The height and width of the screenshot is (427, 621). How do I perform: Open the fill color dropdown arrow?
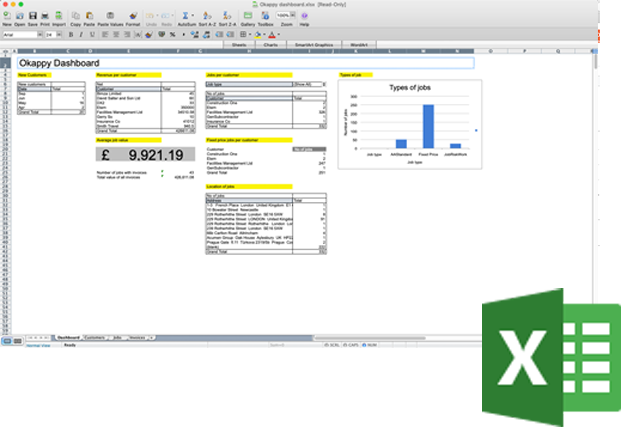click(264, 35)
